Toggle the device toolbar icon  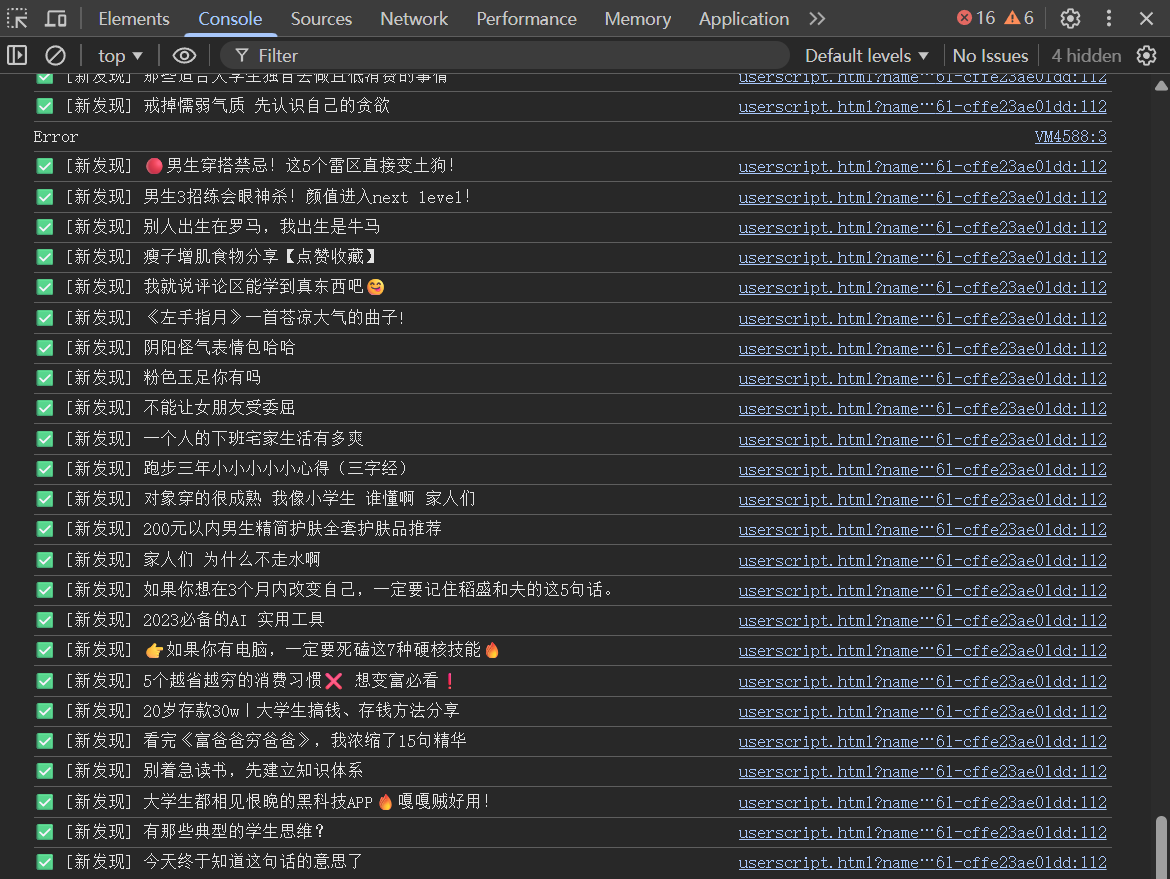(x=57, y=18)
